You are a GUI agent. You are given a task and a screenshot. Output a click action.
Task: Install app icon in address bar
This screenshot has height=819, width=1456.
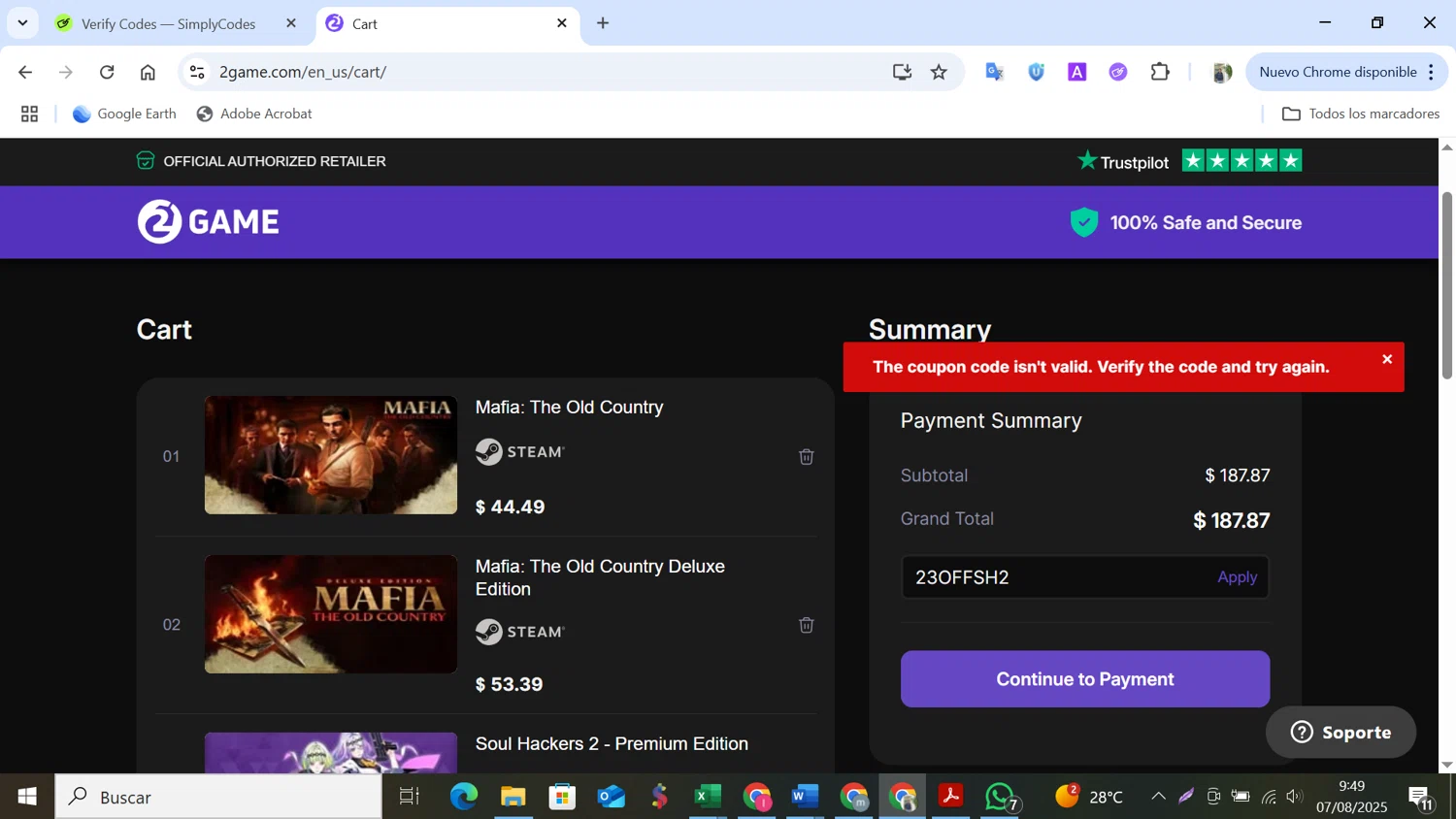click(902, 72)
